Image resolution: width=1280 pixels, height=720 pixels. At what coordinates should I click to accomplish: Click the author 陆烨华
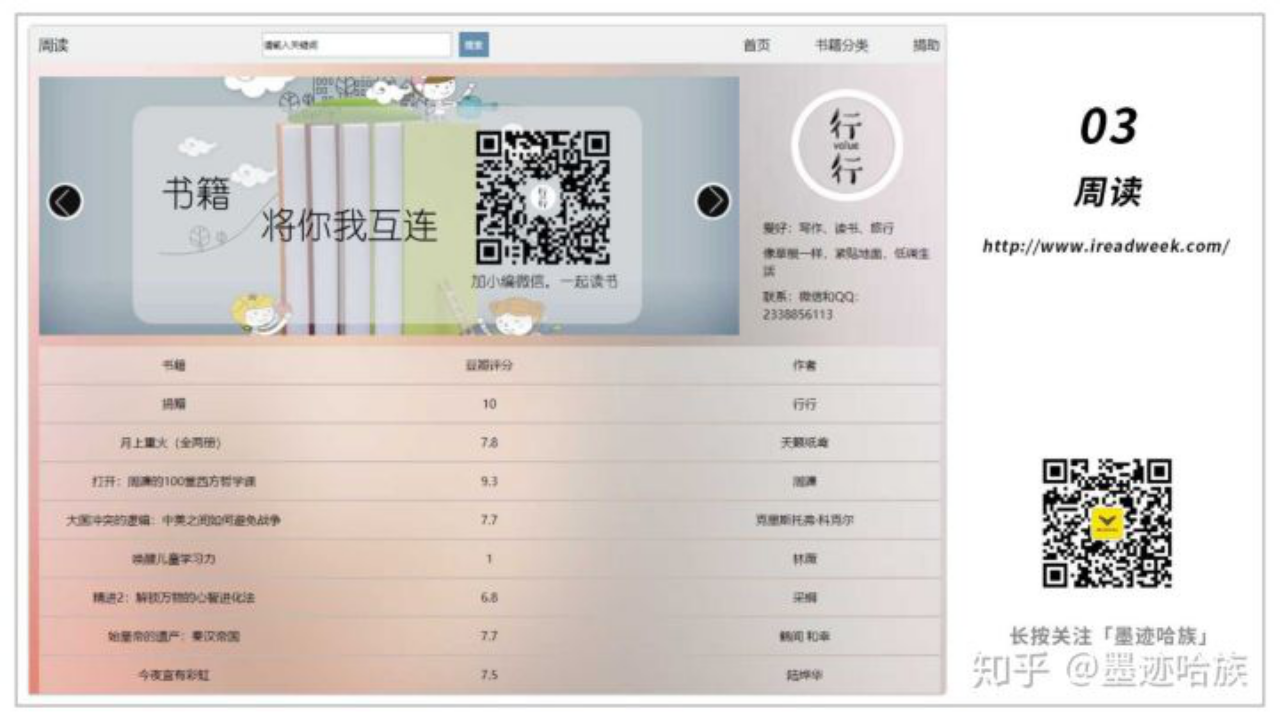[x=804, y=675]
